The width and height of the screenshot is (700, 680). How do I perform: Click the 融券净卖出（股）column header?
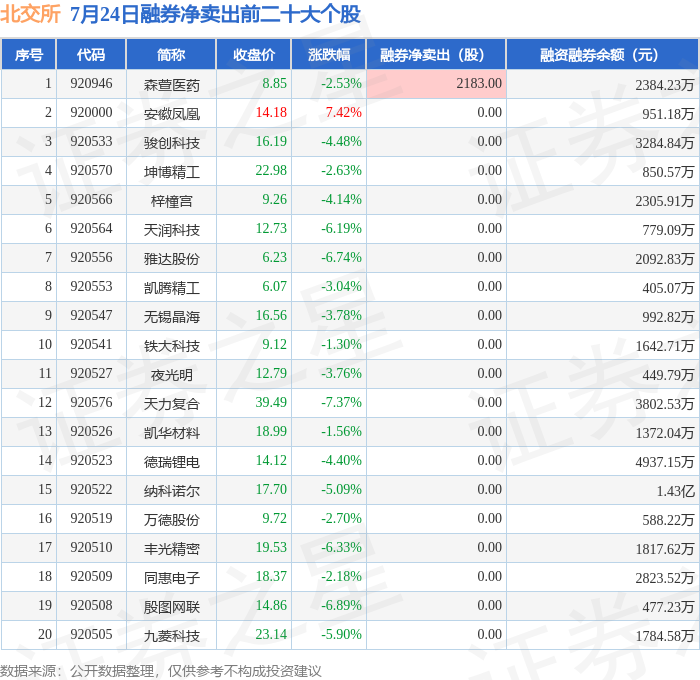pos(436,54)
